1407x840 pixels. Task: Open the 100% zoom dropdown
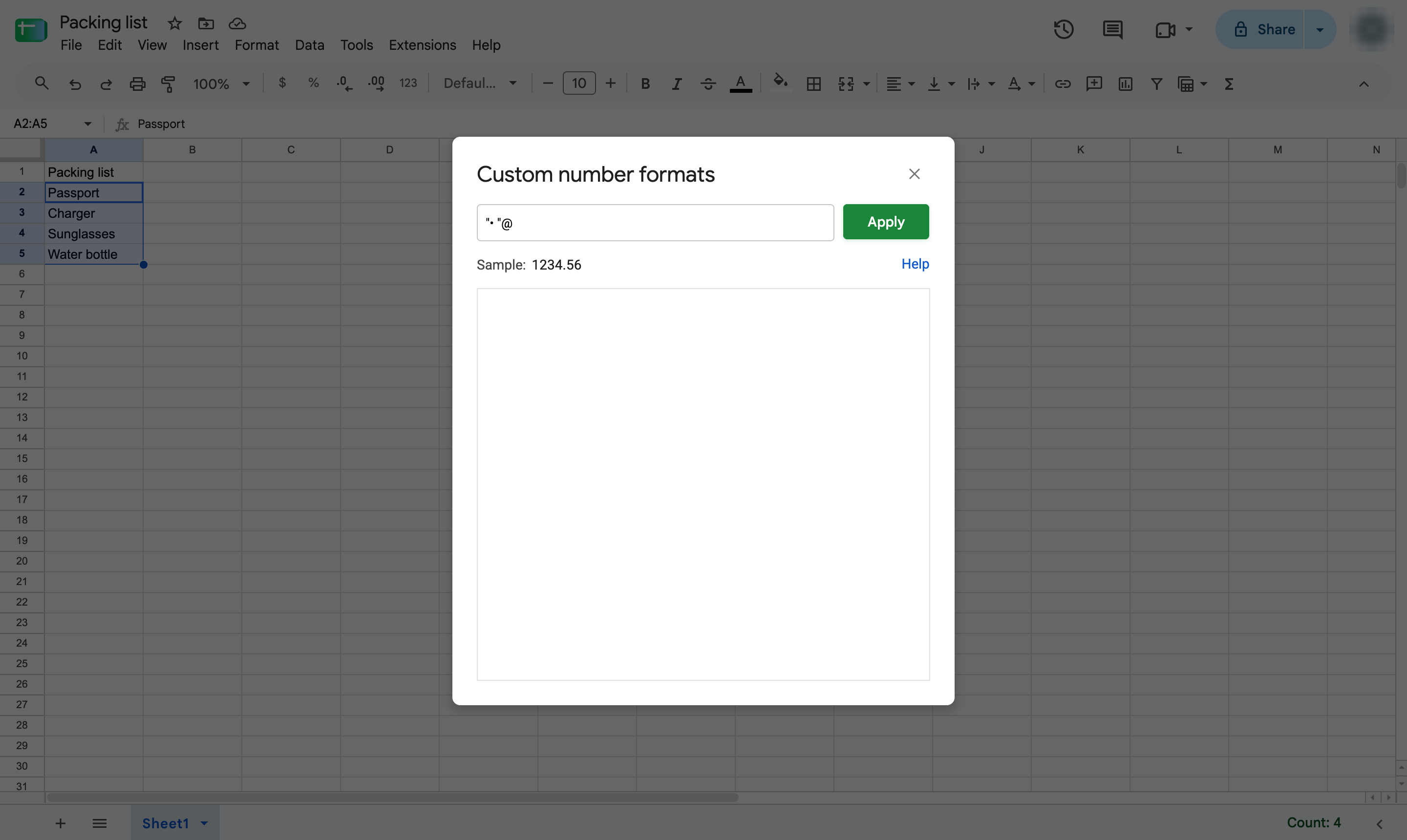[221, 84]
